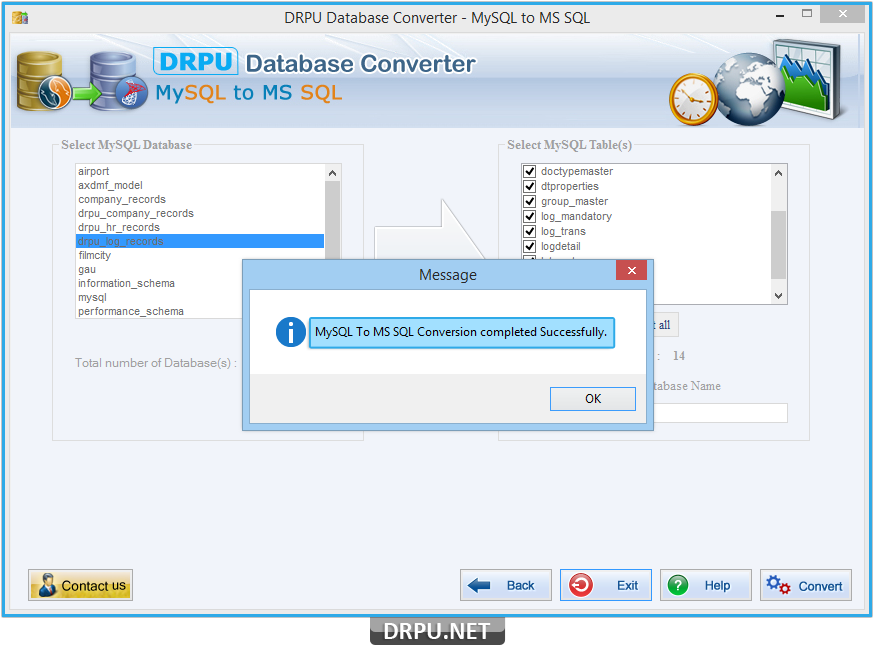This screenshot has width=874, height=645.
Task: Click the tables list scroll up arrow
Action: (779, 173)
